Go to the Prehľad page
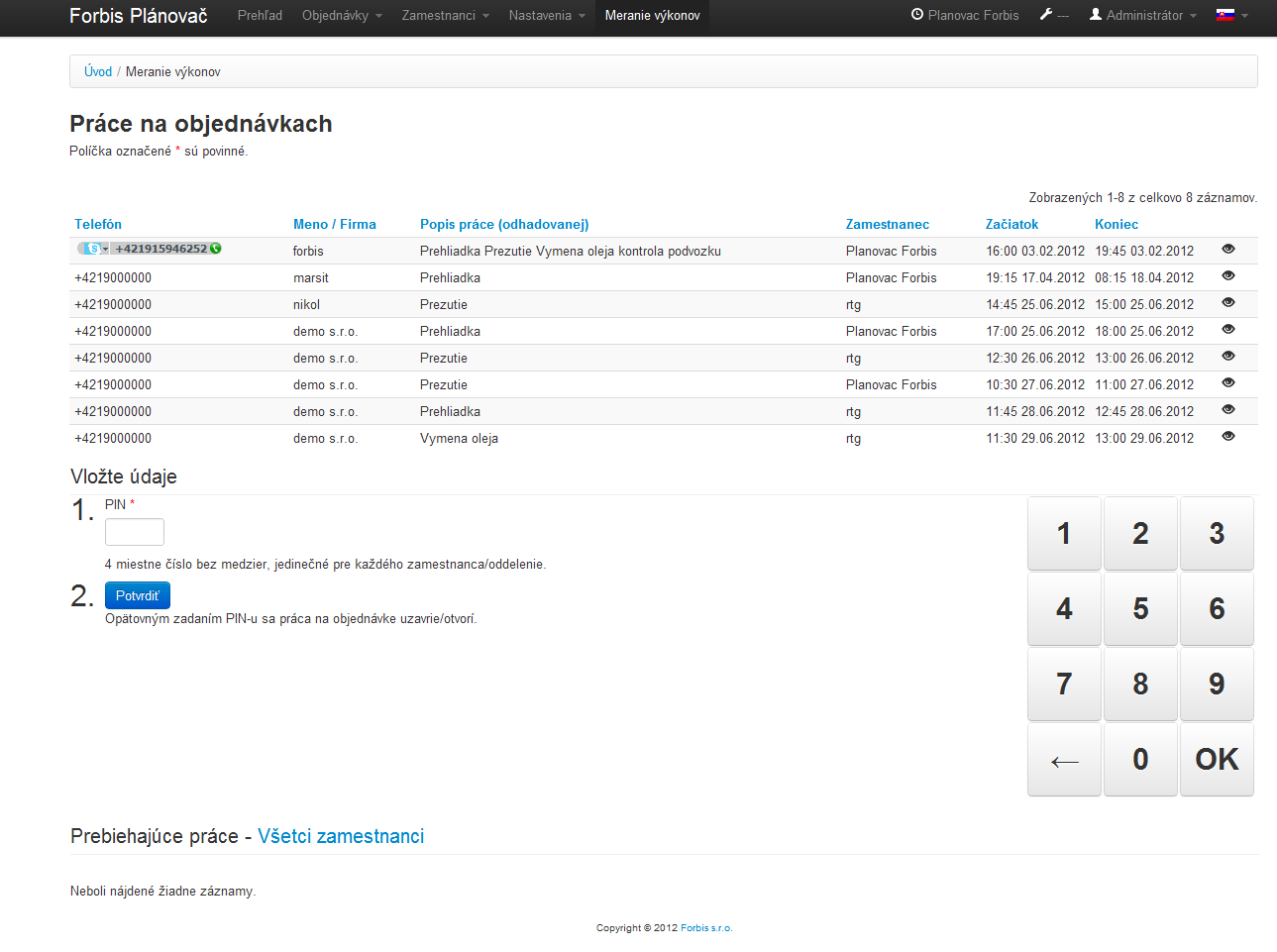This screenshot has height=952, width=1277. point(260,15)
